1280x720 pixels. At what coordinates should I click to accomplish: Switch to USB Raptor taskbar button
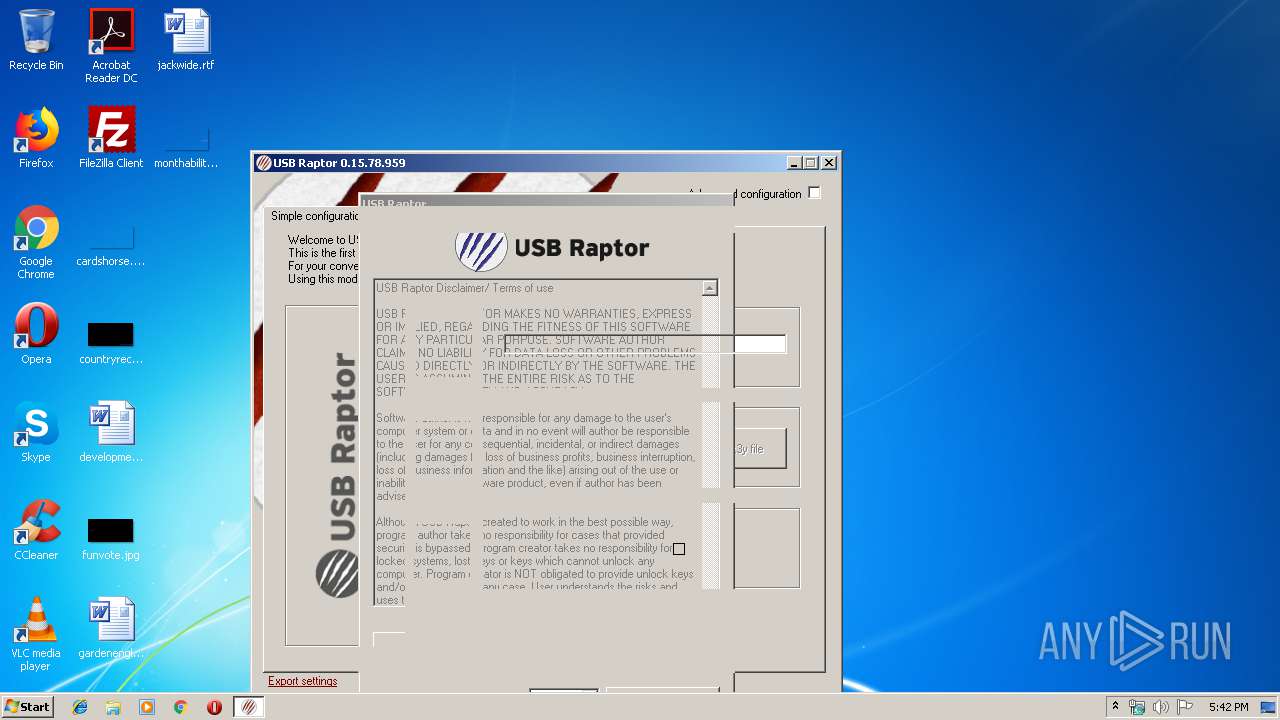[249, 707]
